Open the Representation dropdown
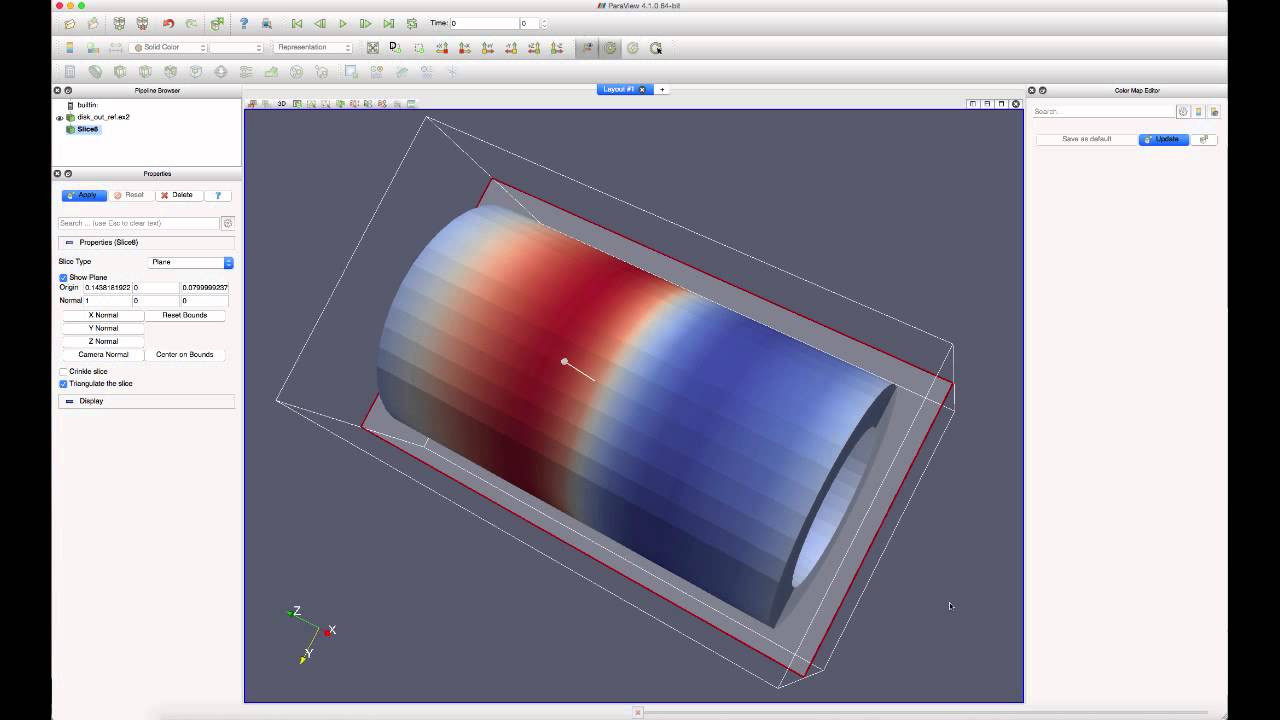 pos(314,48)
